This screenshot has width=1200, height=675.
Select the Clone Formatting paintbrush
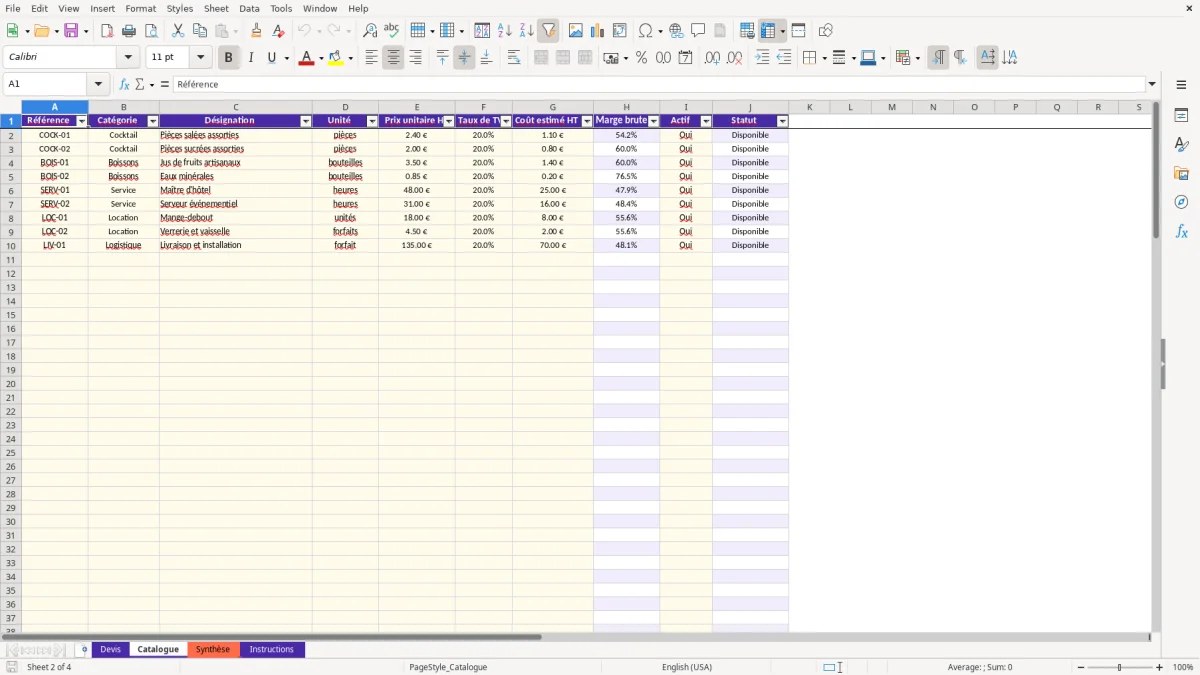(257, 31)
